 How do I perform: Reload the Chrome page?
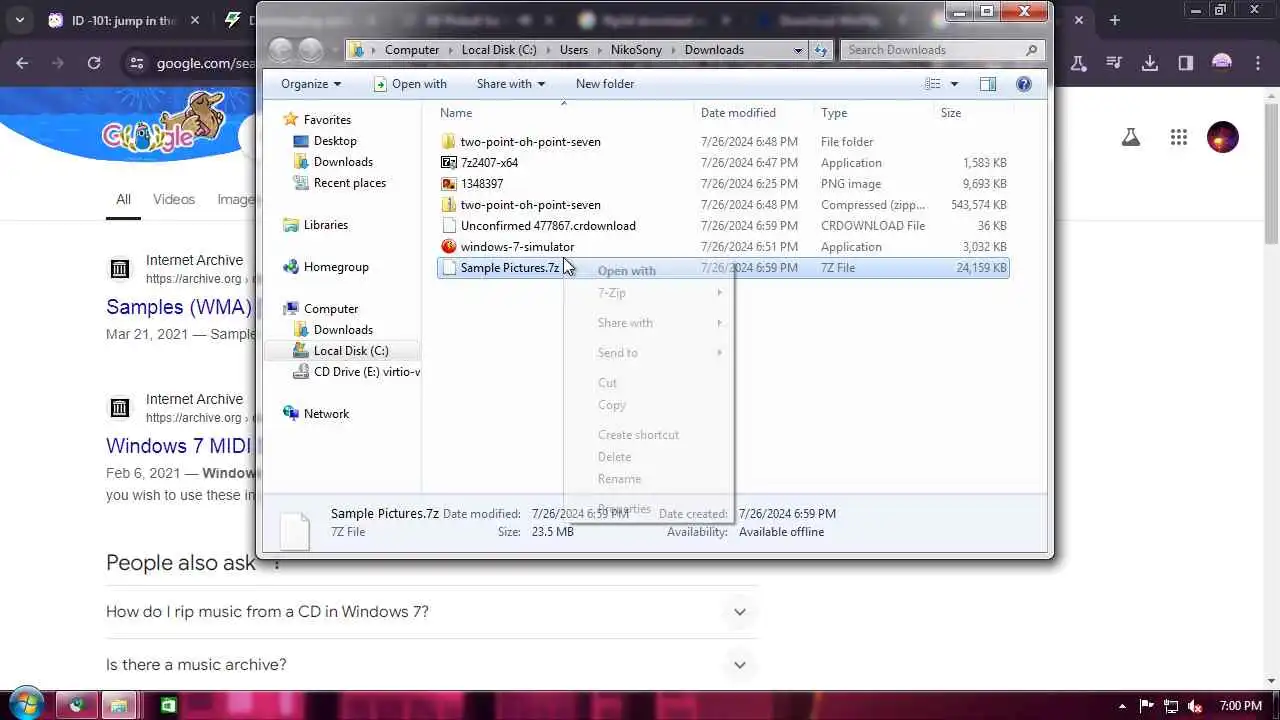pos(94,63)
